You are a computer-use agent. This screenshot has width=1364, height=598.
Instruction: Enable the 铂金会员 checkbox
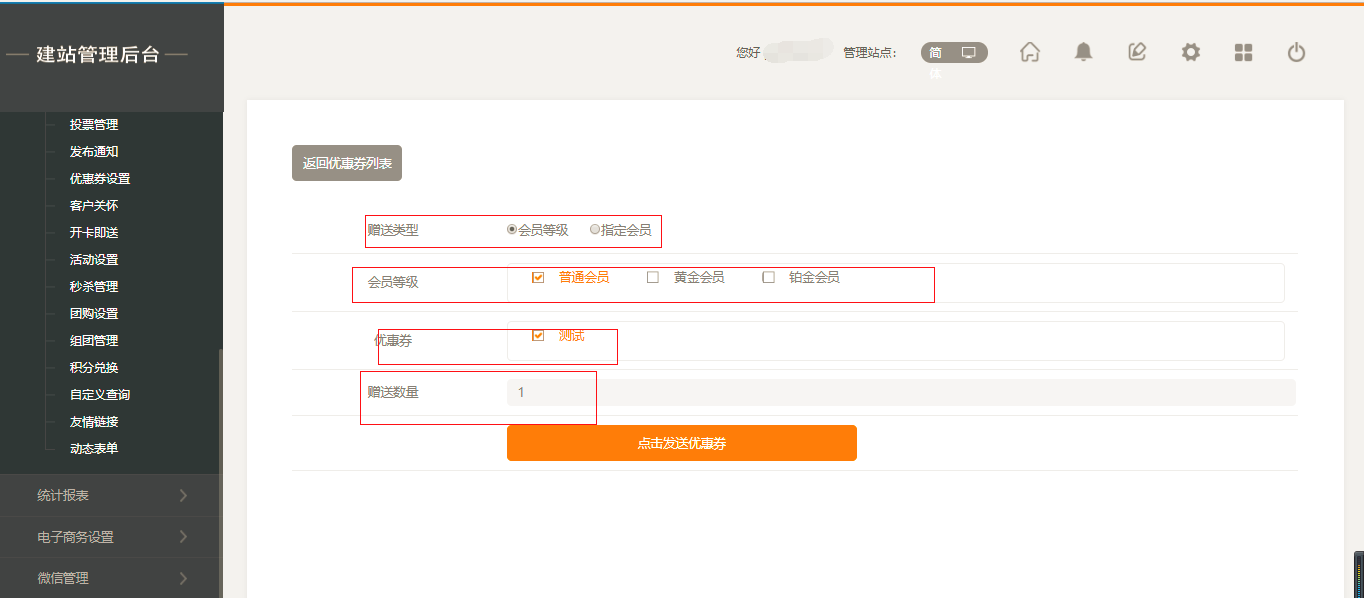pos(768,278)
